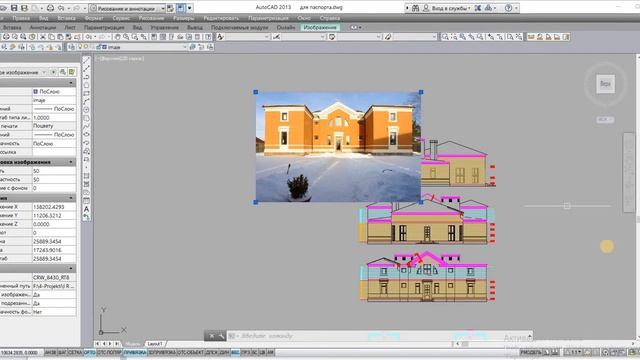640x360 pixels.
Task: Undo the last action in quick access
Action: [x=62, y=8]
